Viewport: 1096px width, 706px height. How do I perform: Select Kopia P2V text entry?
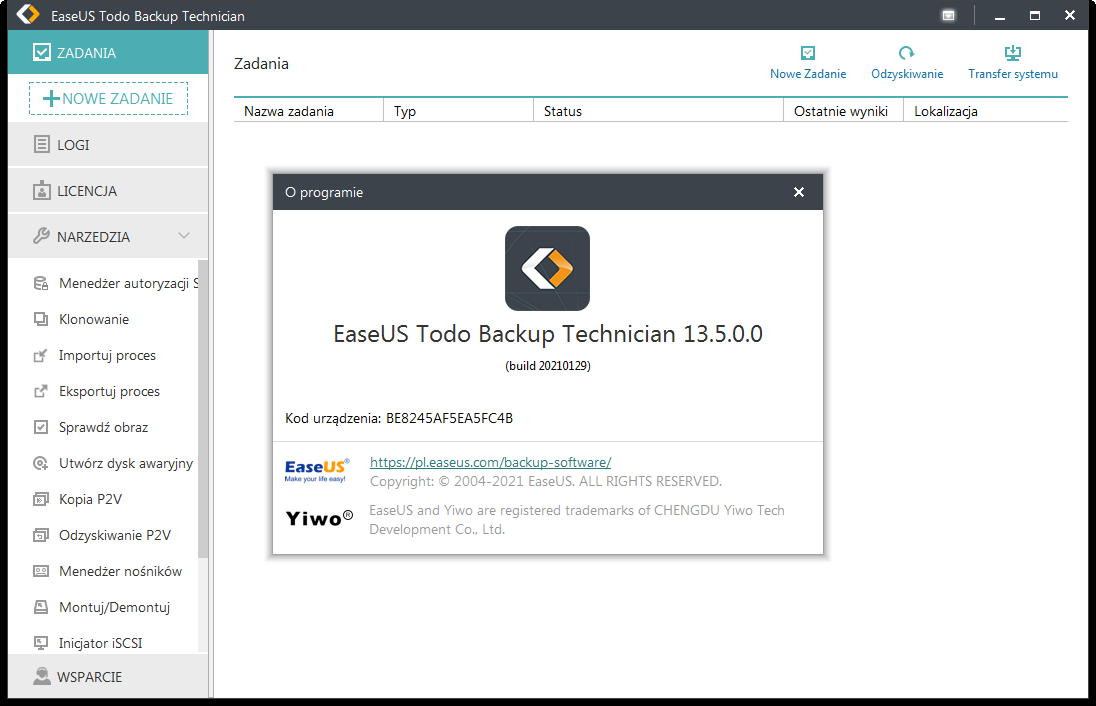coord(90,499)
